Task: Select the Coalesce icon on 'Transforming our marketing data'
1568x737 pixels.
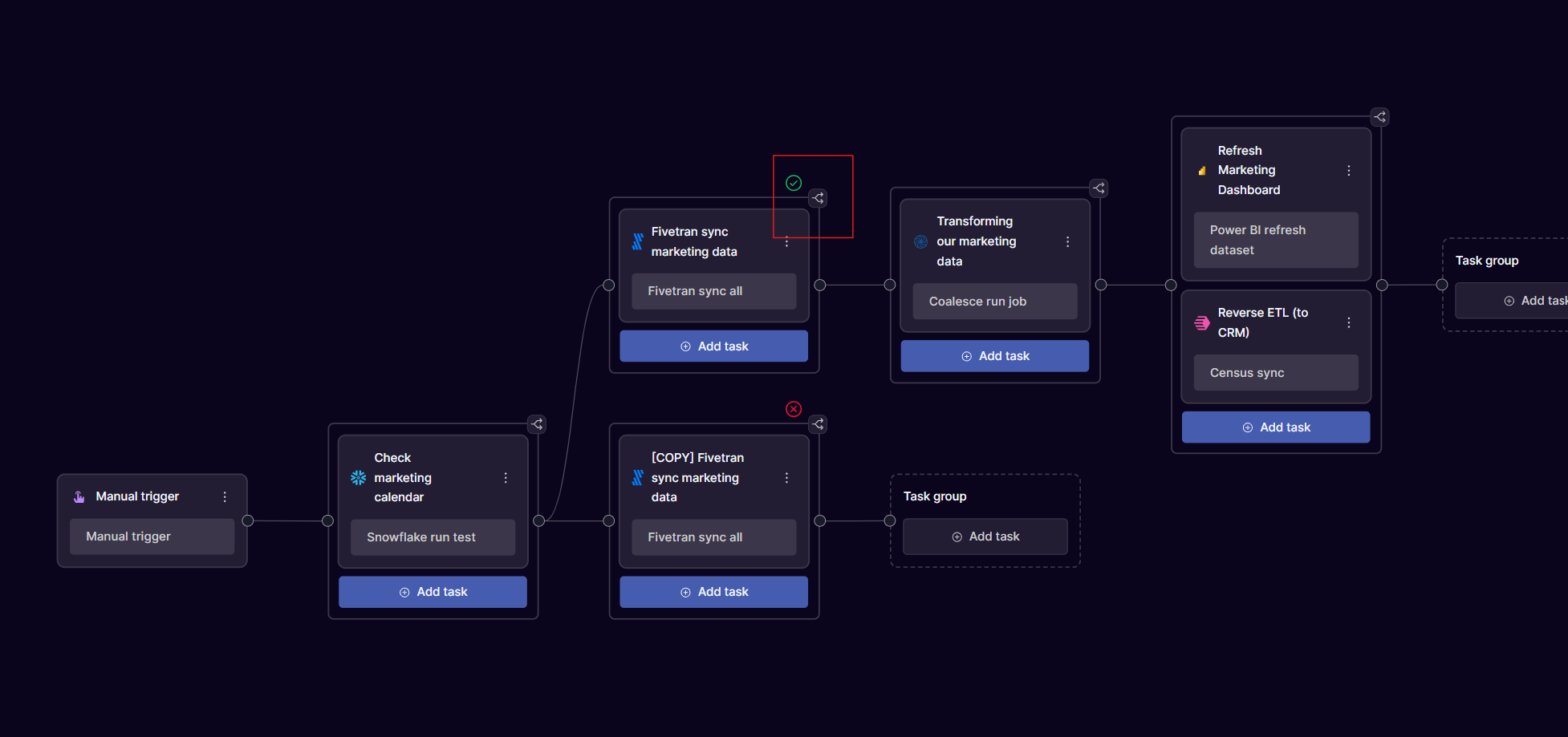Action: pyautogui.click(x=920, y=241)
